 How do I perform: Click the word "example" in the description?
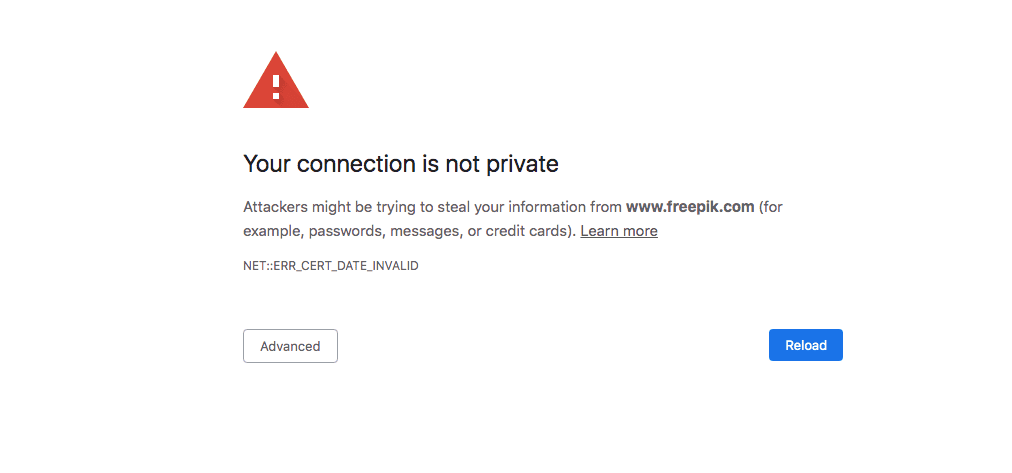[272, 231]
